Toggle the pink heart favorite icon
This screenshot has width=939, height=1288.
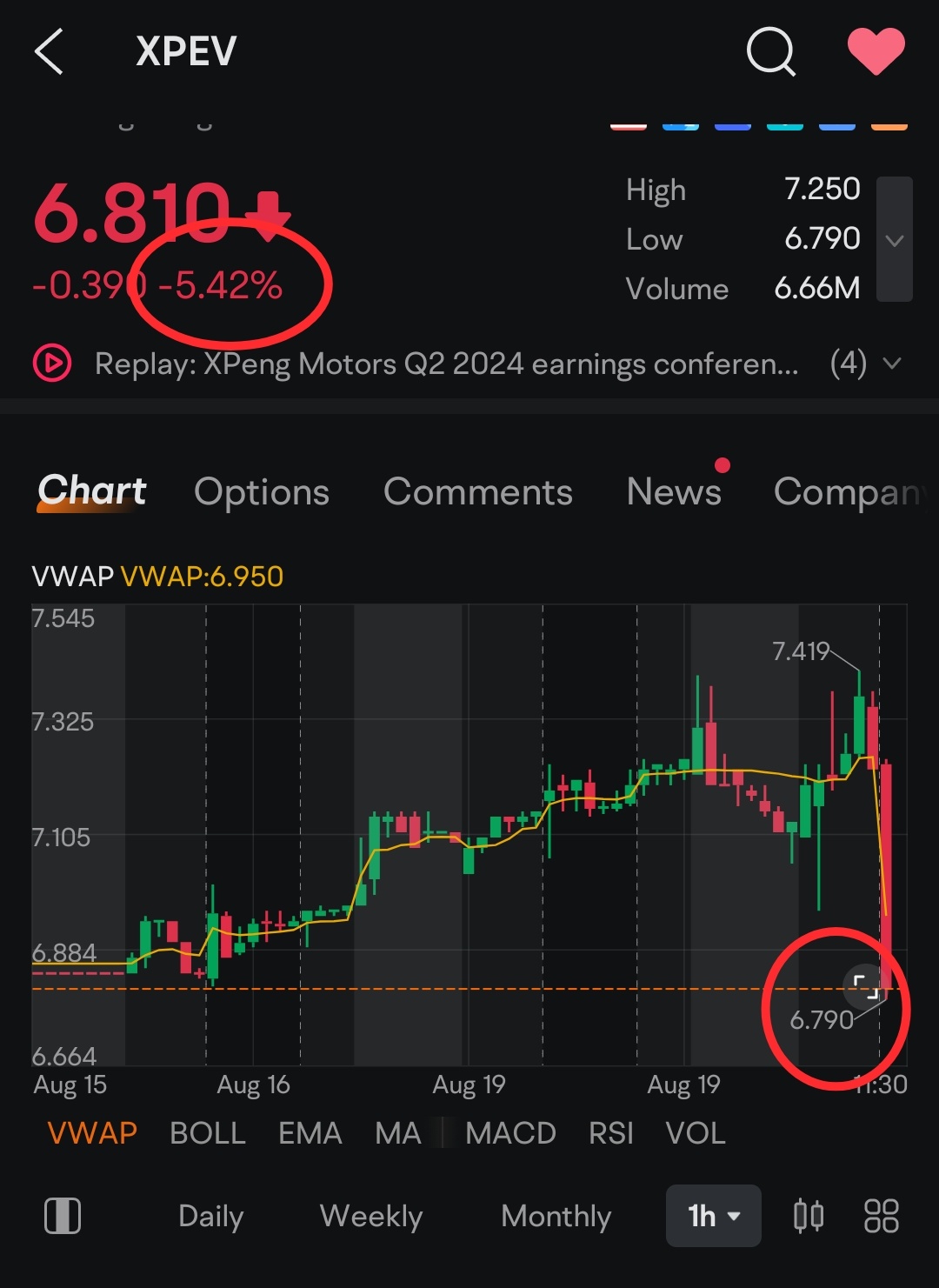coord(876,51)
